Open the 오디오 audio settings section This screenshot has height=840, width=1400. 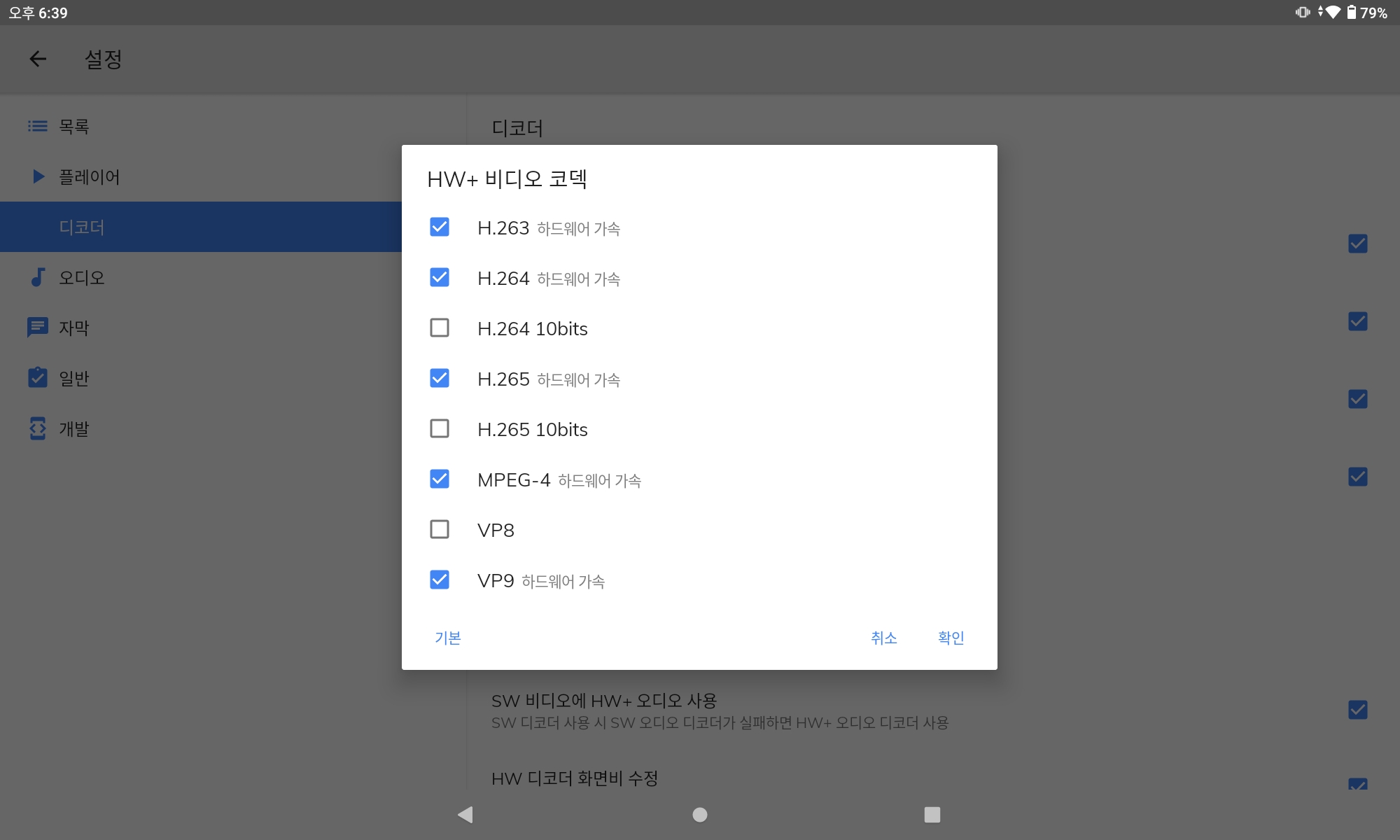tap(81, 278)
